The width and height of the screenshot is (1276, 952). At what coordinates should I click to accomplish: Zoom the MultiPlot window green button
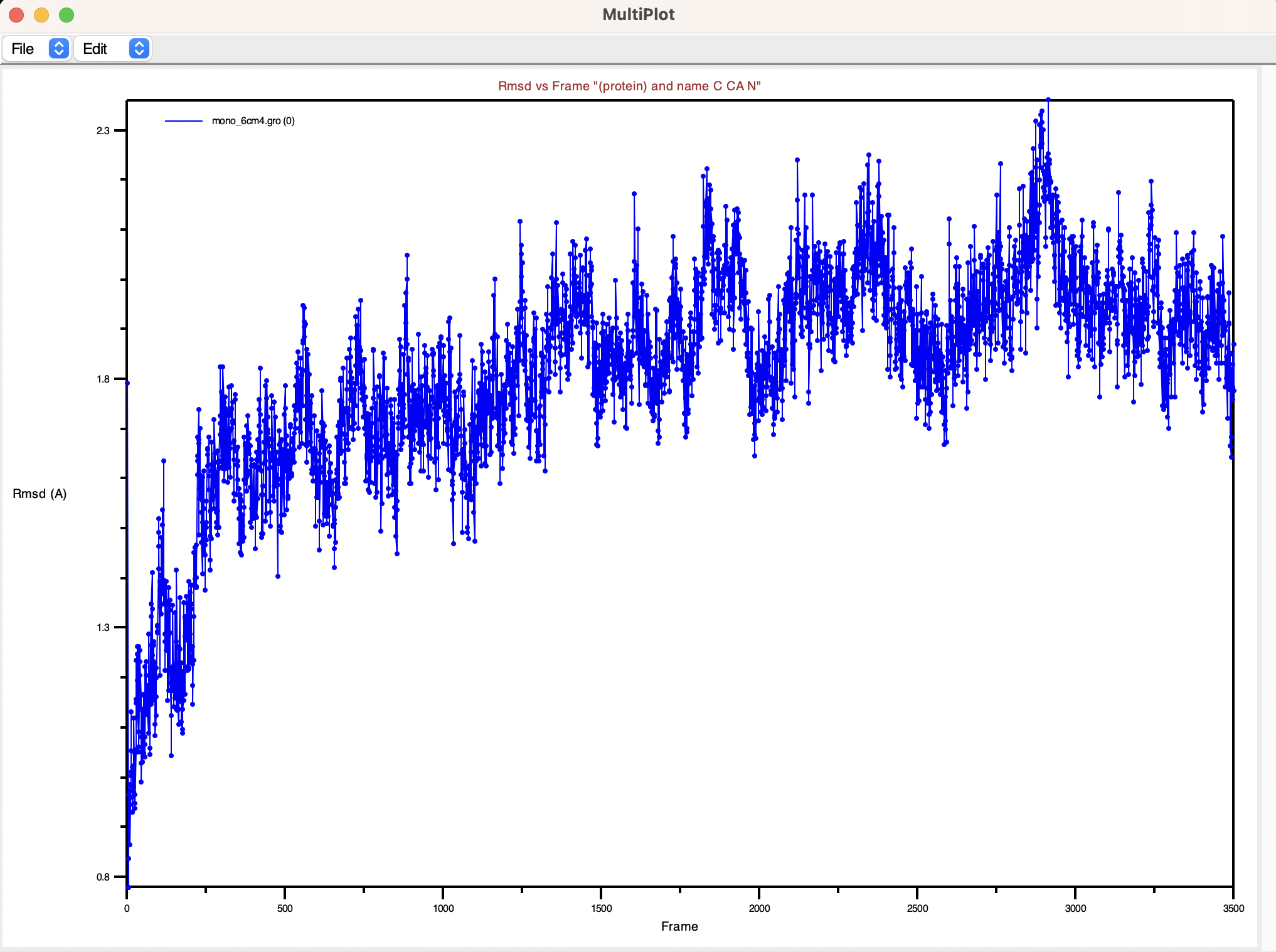pos(66,14)
